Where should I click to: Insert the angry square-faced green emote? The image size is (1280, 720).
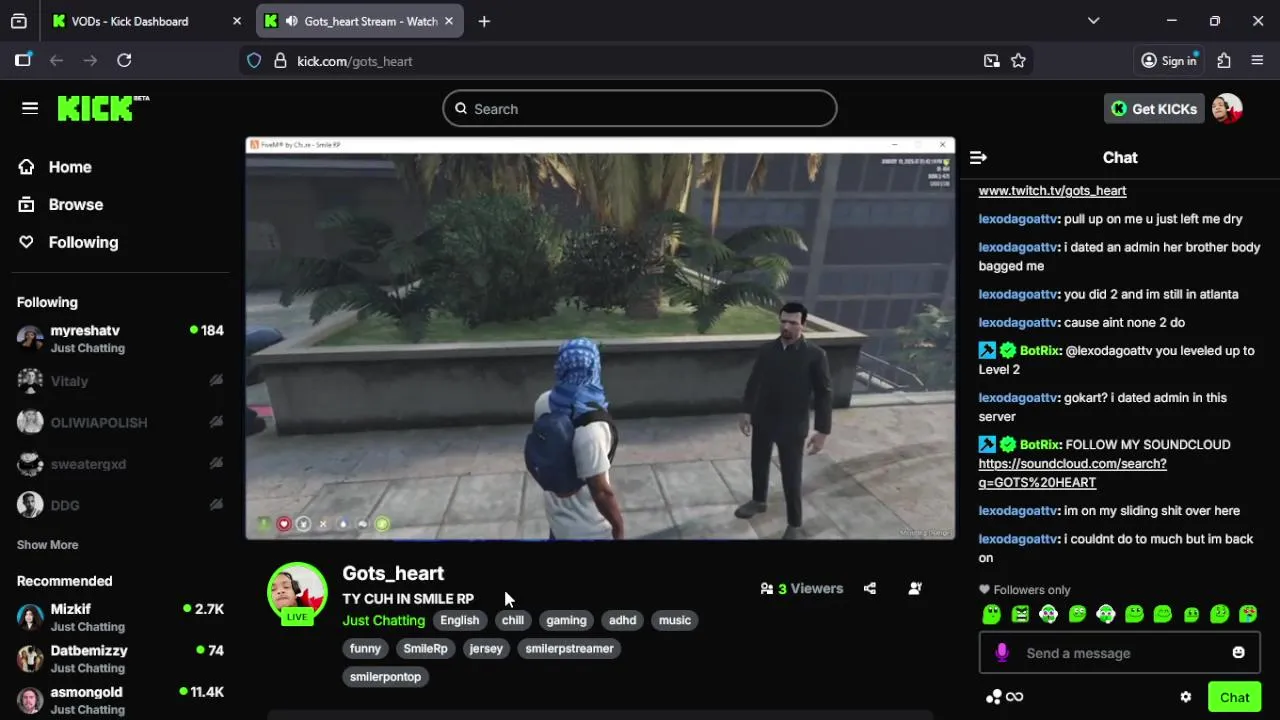(1020, 614)
